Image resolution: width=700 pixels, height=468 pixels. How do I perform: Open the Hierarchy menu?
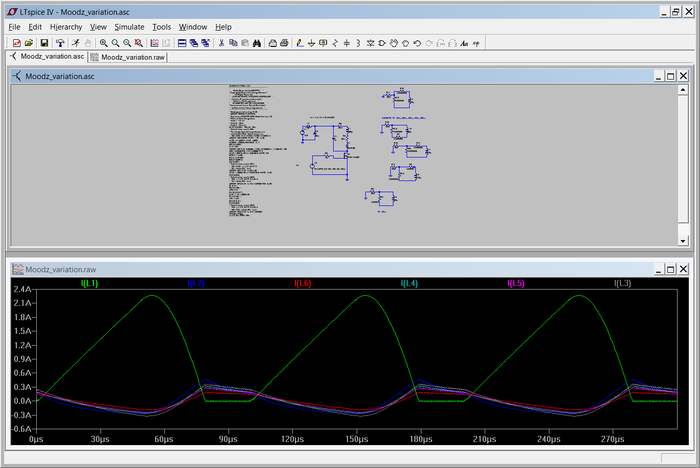click(65, 27)
